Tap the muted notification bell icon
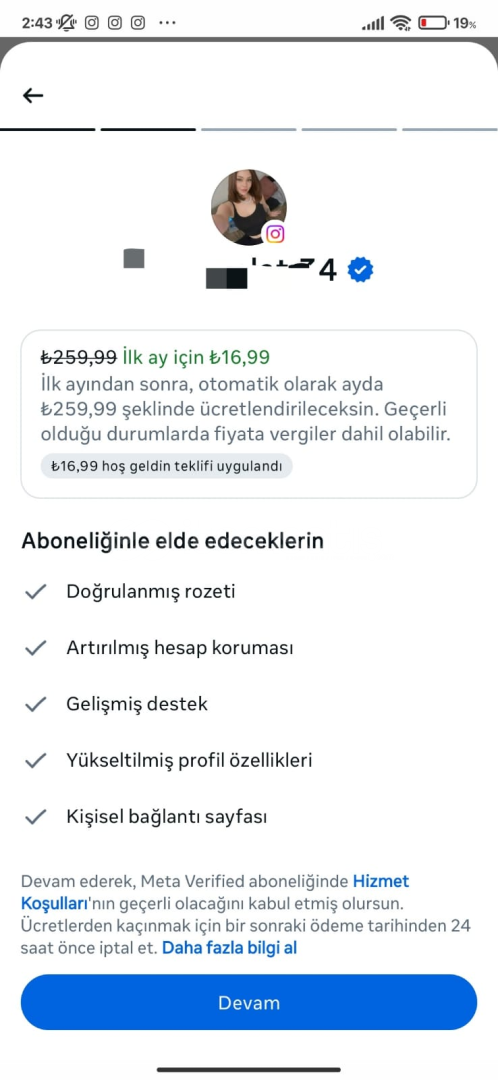The width and height of the screenshot is (498, 1080). coord(67,23)
